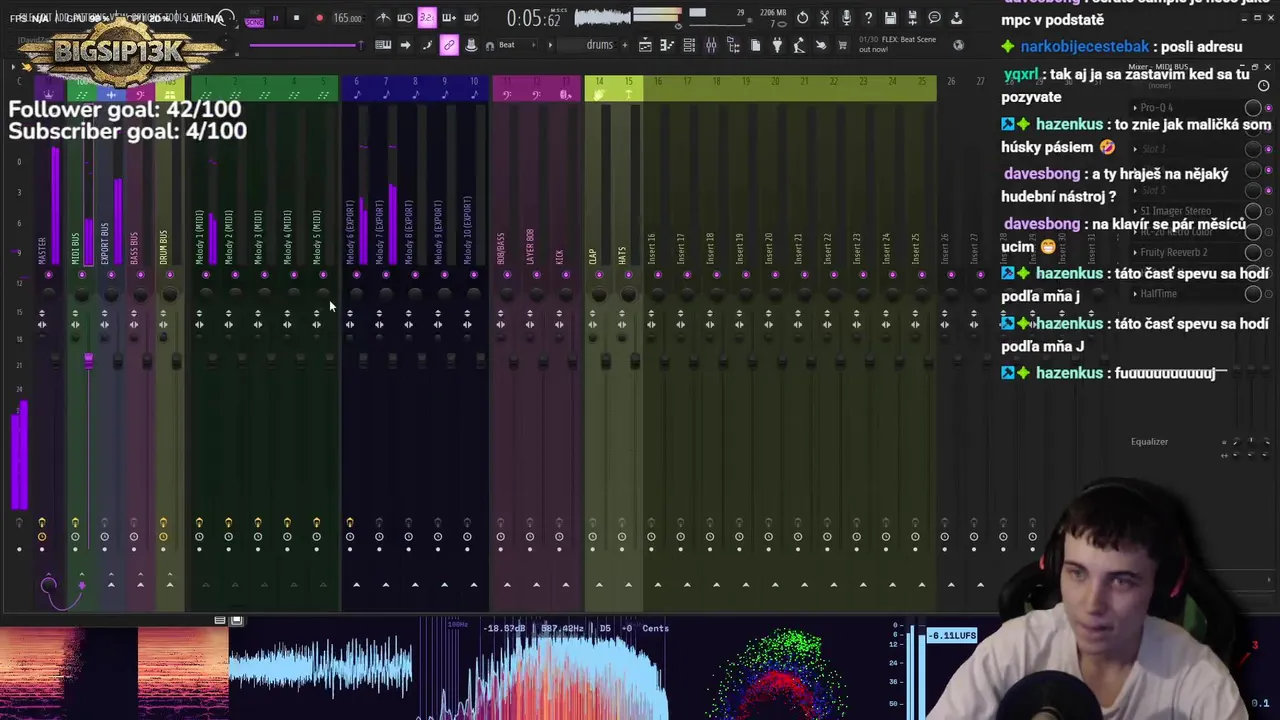Open the Channel rack view icon
This screenshot has height=720, width=1280.
(689, 45)
